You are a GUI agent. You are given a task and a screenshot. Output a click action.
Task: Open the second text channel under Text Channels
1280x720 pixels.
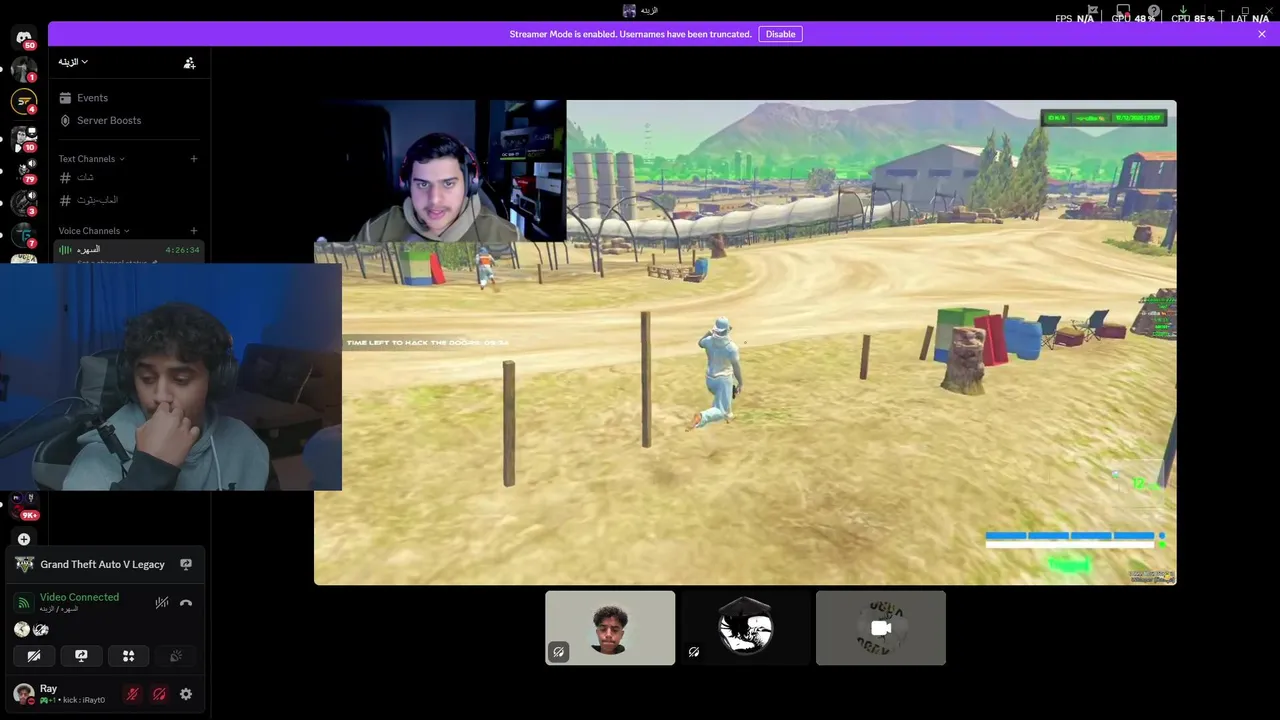[130, 200]
